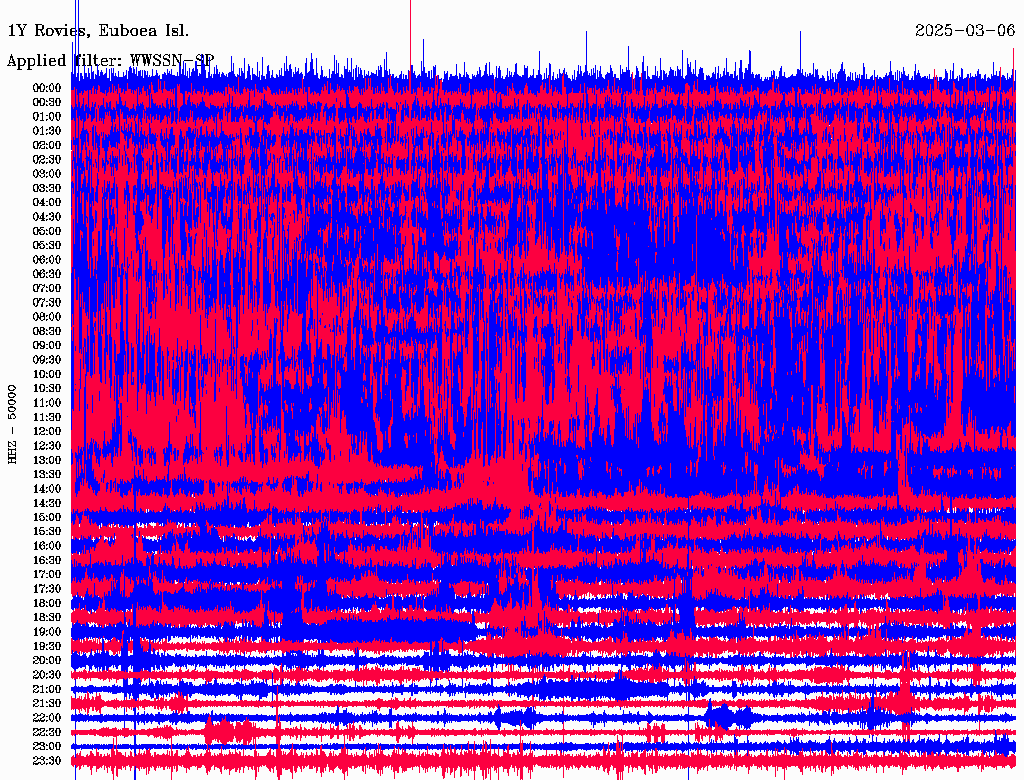Click the 02:30 time label

47,160
